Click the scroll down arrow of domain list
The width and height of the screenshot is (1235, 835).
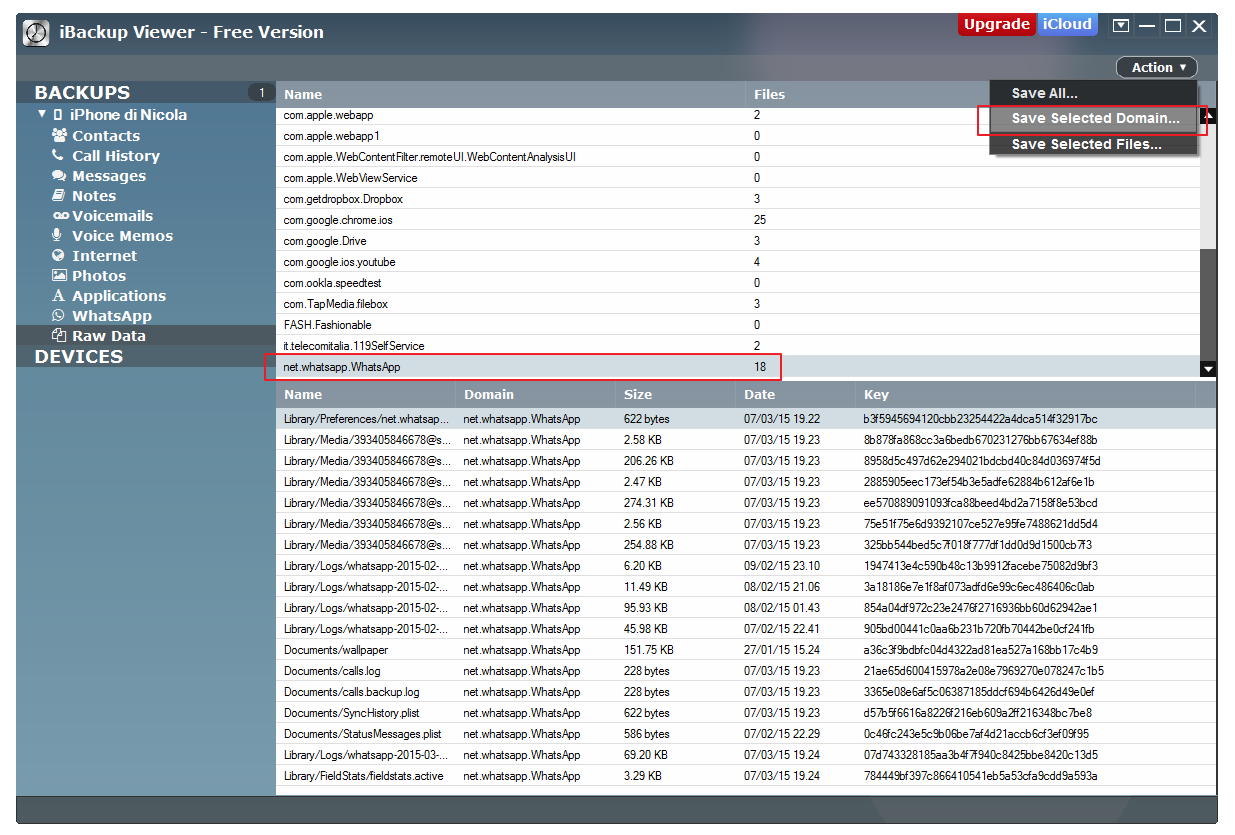pos(1208,369)
